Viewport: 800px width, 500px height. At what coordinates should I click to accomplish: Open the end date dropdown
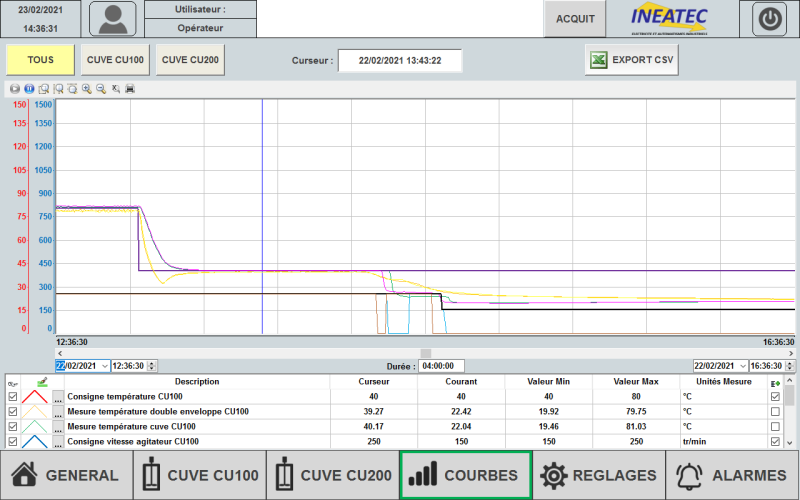[x=742, y=366]
